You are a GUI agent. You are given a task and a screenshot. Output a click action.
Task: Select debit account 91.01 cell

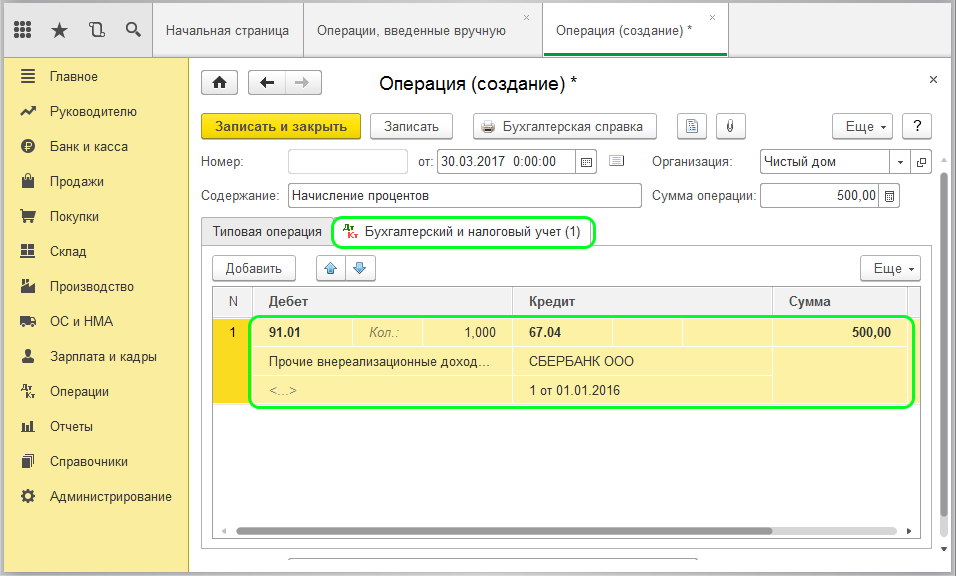pyautogui.click(x=302, y=332)
